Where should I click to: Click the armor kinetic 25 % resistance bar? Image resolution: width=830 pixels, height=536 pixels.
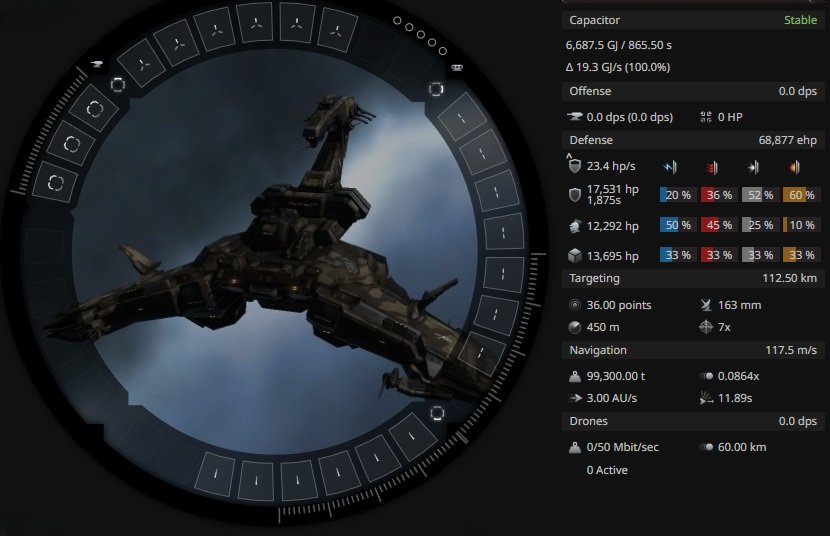point(760,225)
